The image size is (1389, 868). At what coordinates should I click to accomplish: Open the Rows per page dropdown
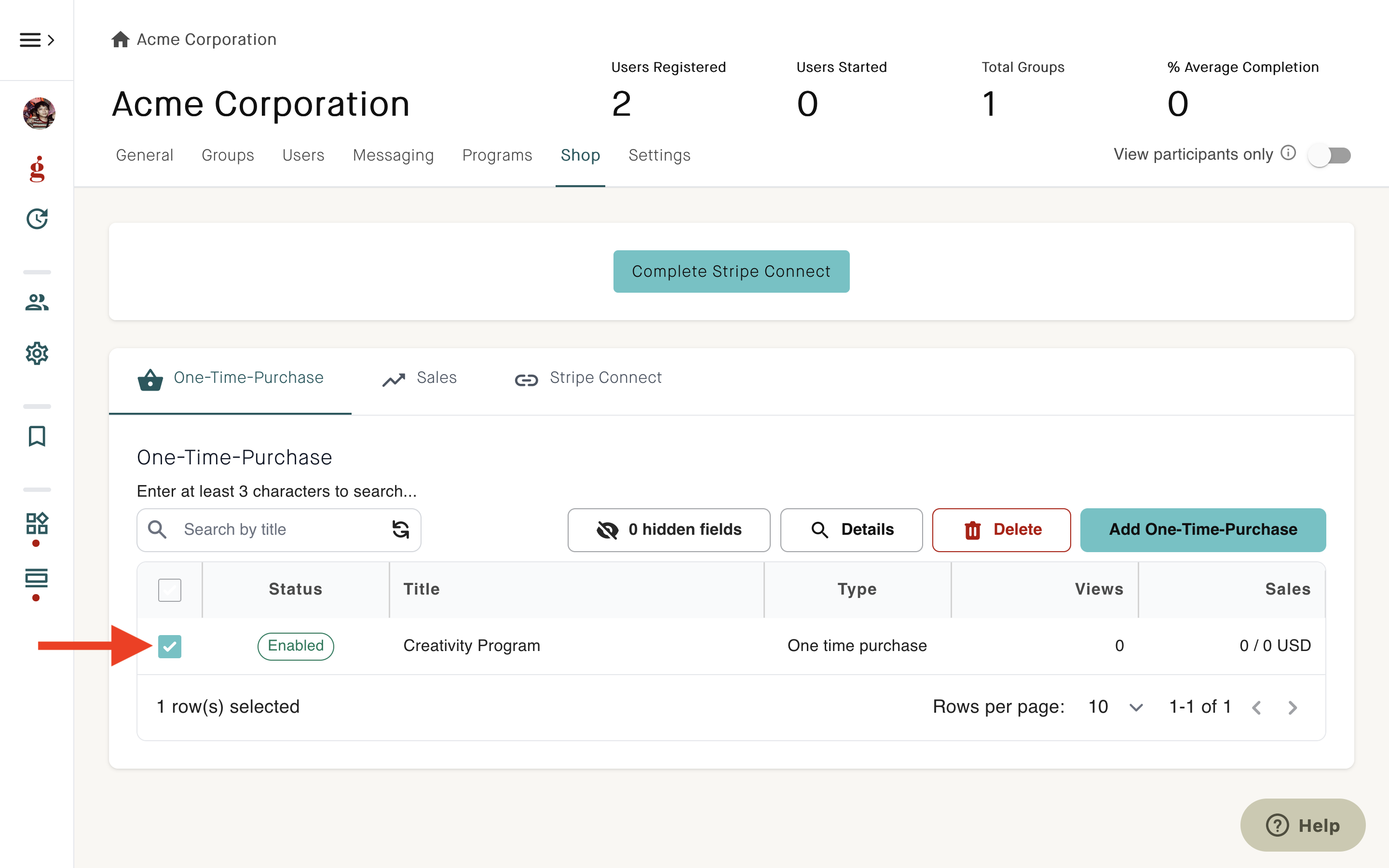[x=1116, y=707]
